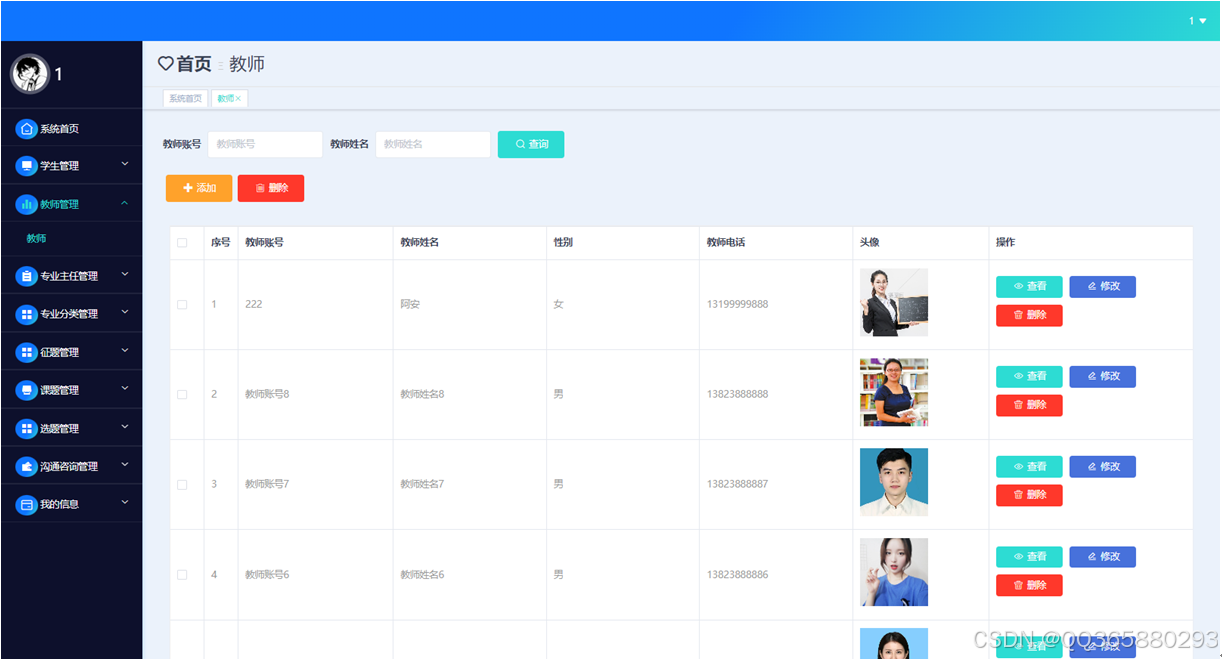Expand 沟通咨询管理 chevron
The image size is (1222, 659).
125,464
